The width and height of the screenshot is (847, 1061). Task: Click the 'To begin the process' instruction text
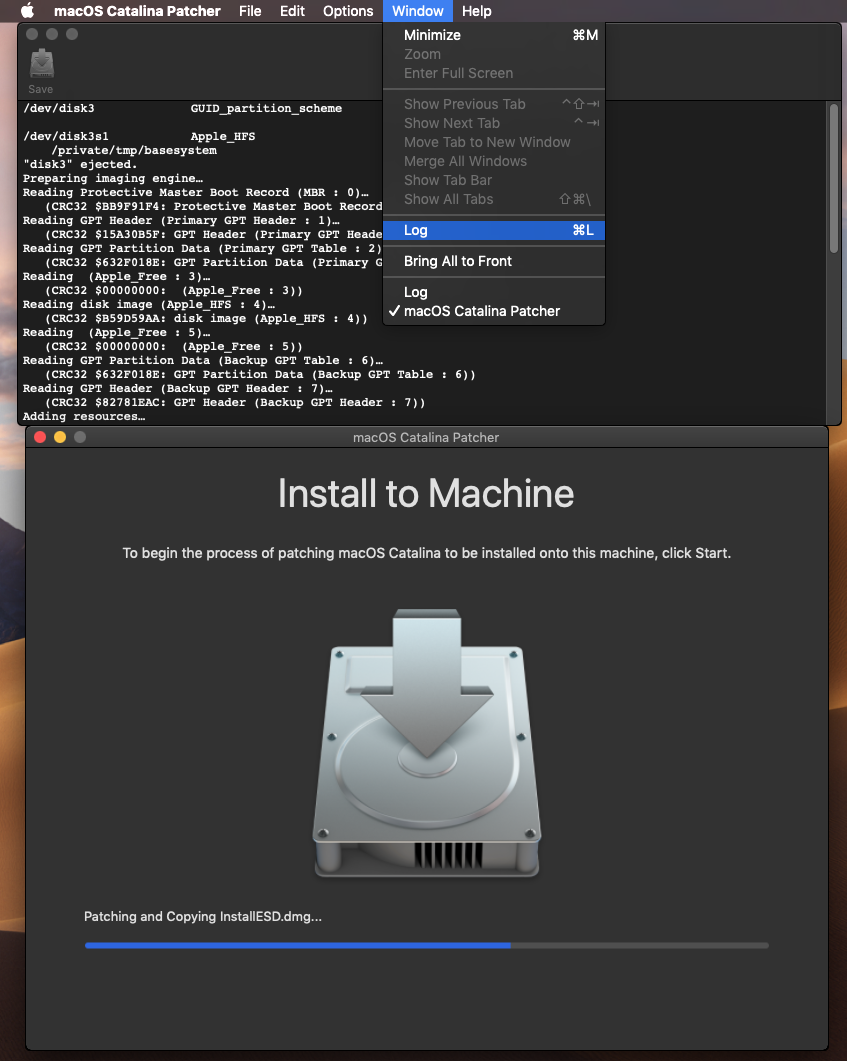(x=426, y=554)
